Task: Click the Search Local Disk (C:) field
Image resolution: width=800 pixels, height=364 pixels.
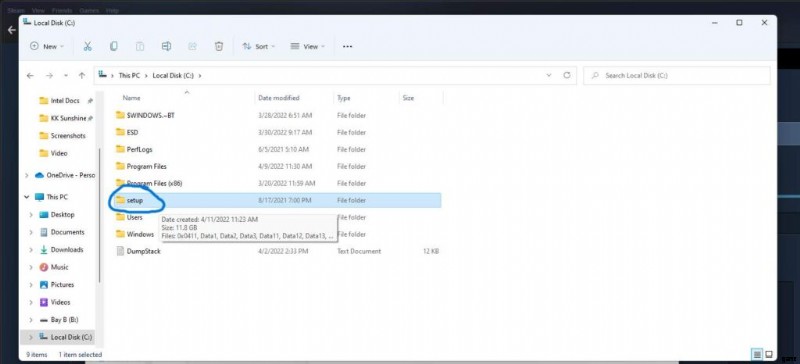Action: [677, 76]
